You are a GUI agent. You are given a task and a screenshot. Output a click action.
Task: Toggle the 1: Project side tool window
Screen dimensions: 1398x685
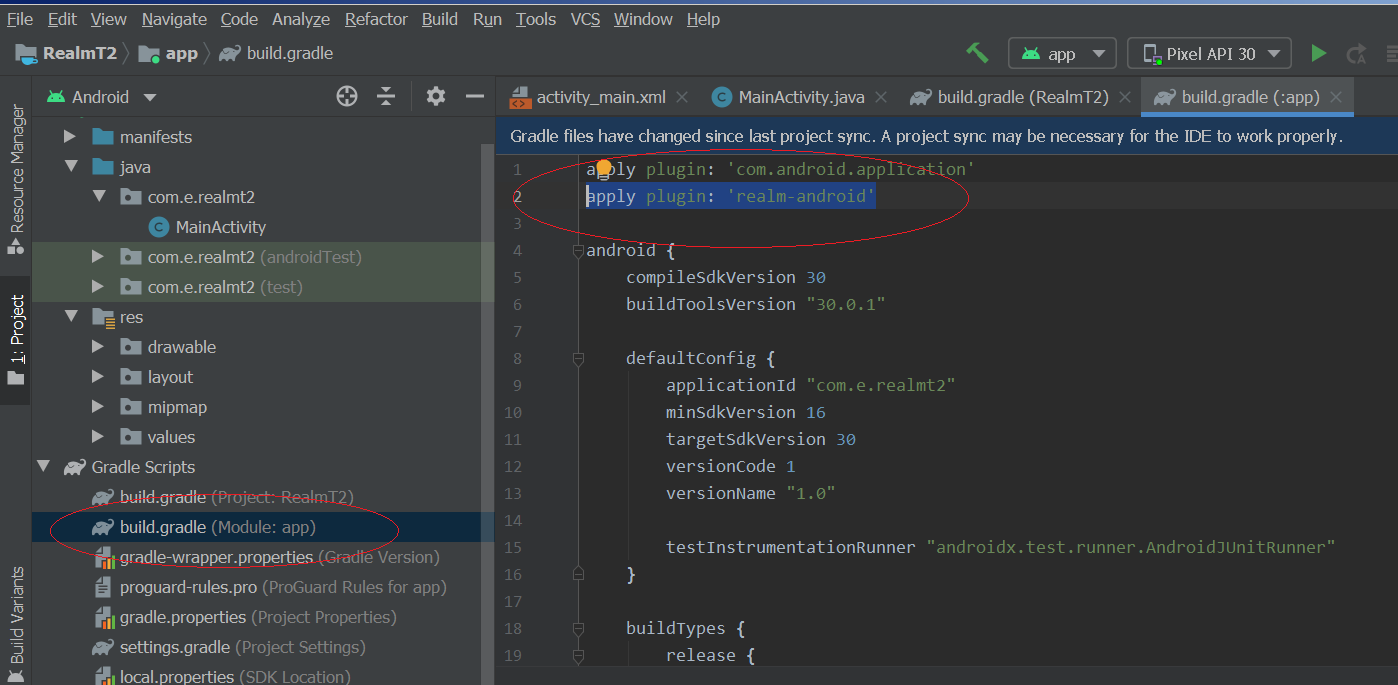pyautogui.click(x=16, y=340)
